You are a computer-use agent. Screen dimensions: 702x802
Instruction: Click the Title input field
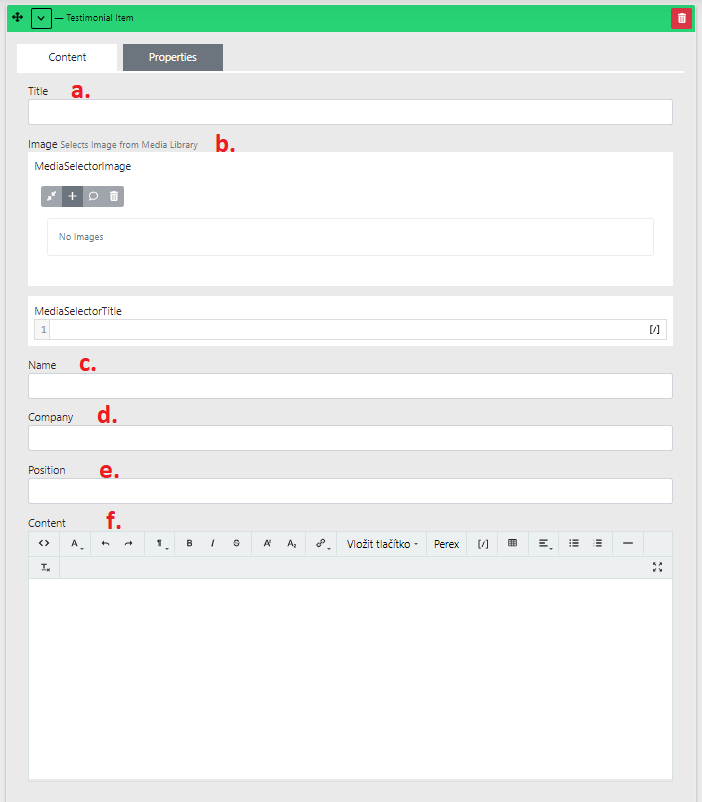[x=350, y=112]
